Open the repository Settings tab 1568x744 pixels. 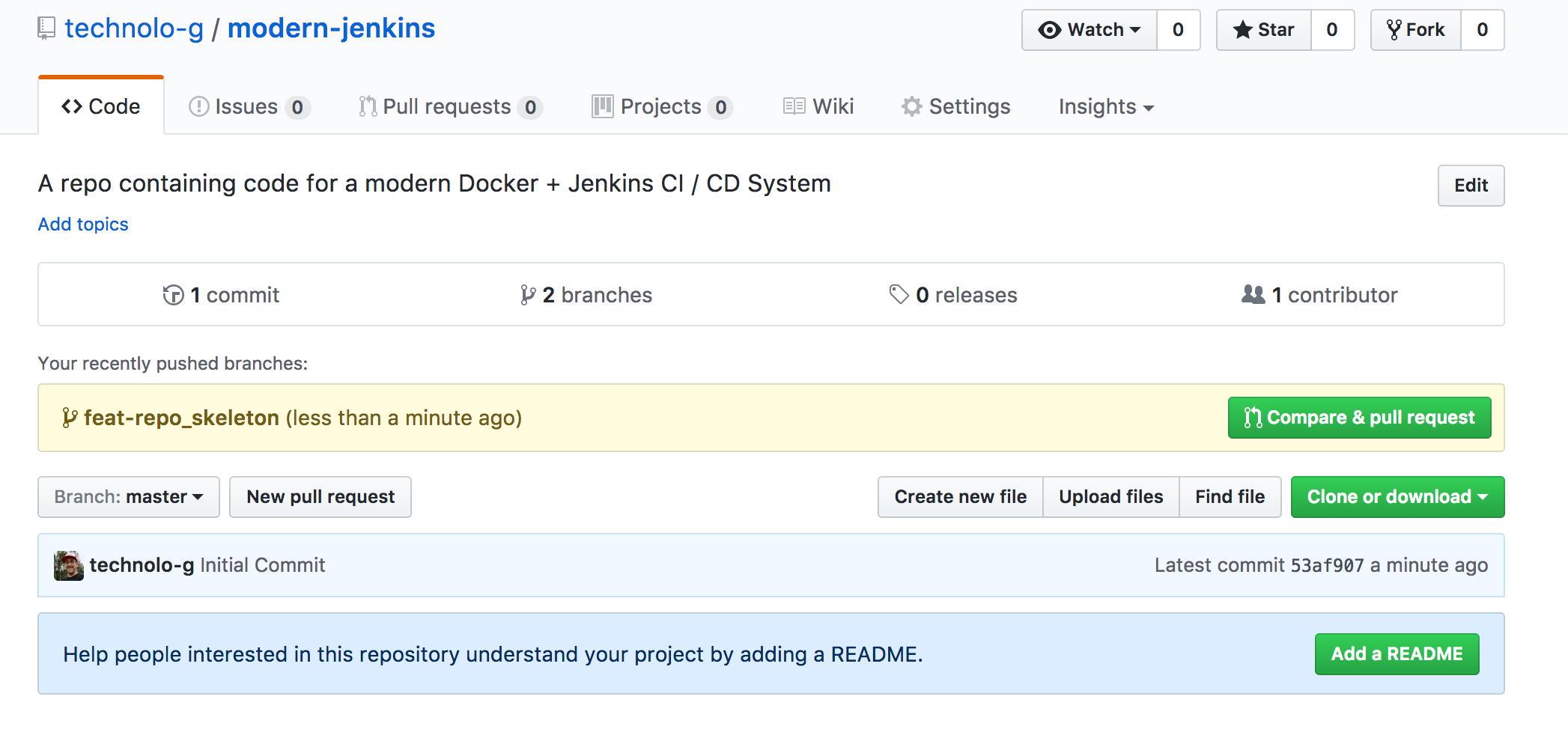(x=955, y=107)
